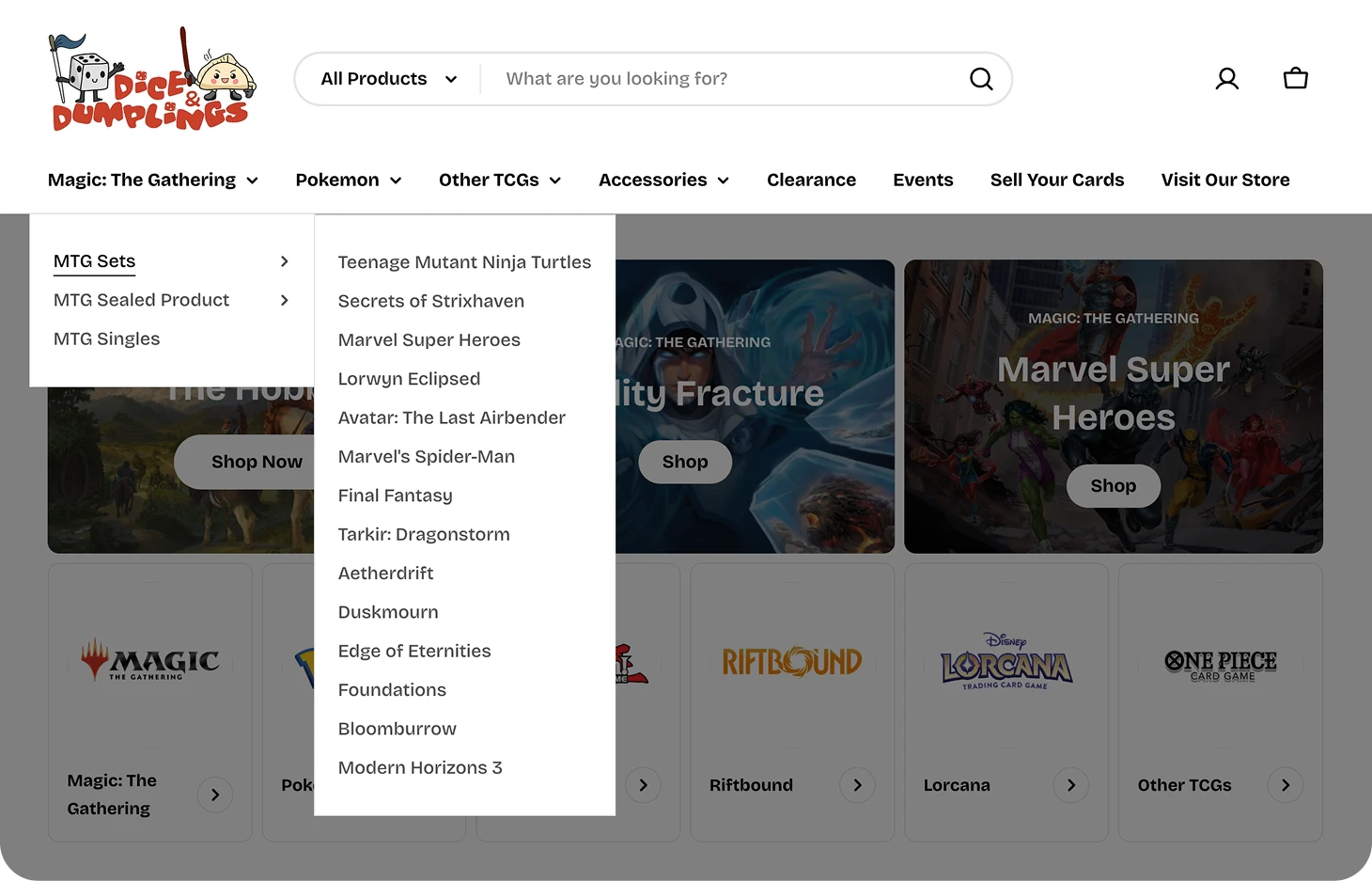Click the Riftbound card arrow icon
Image resolution: width=1372 pixels, height=881 pixels.
(857, 785)
